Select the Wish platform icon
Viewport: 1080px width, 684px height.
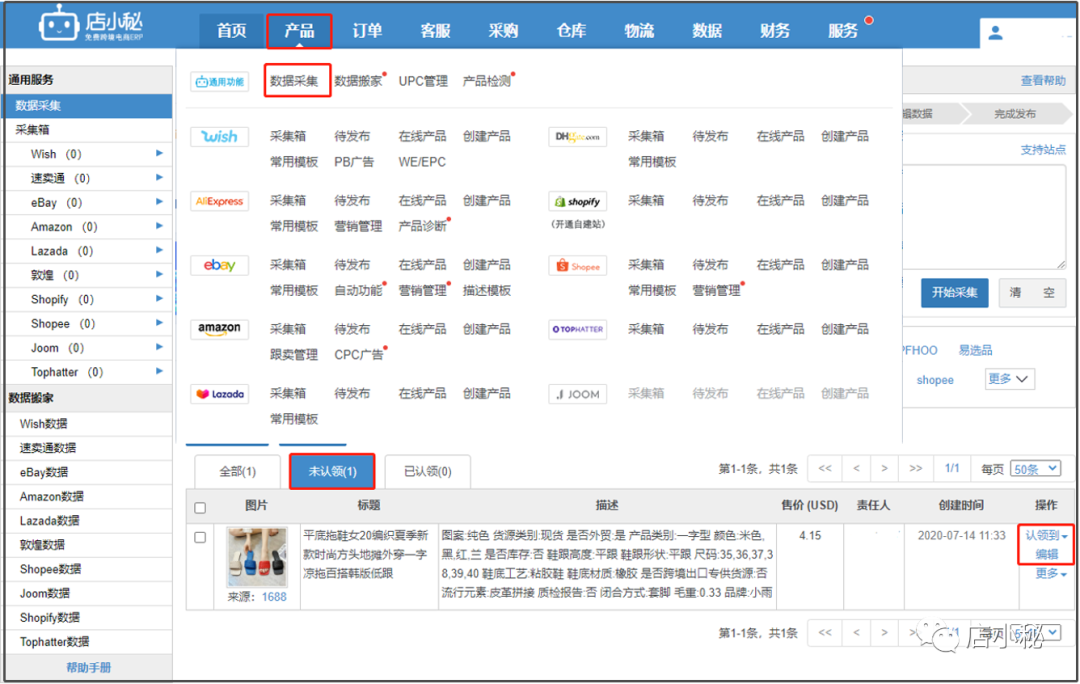(219, 137)
